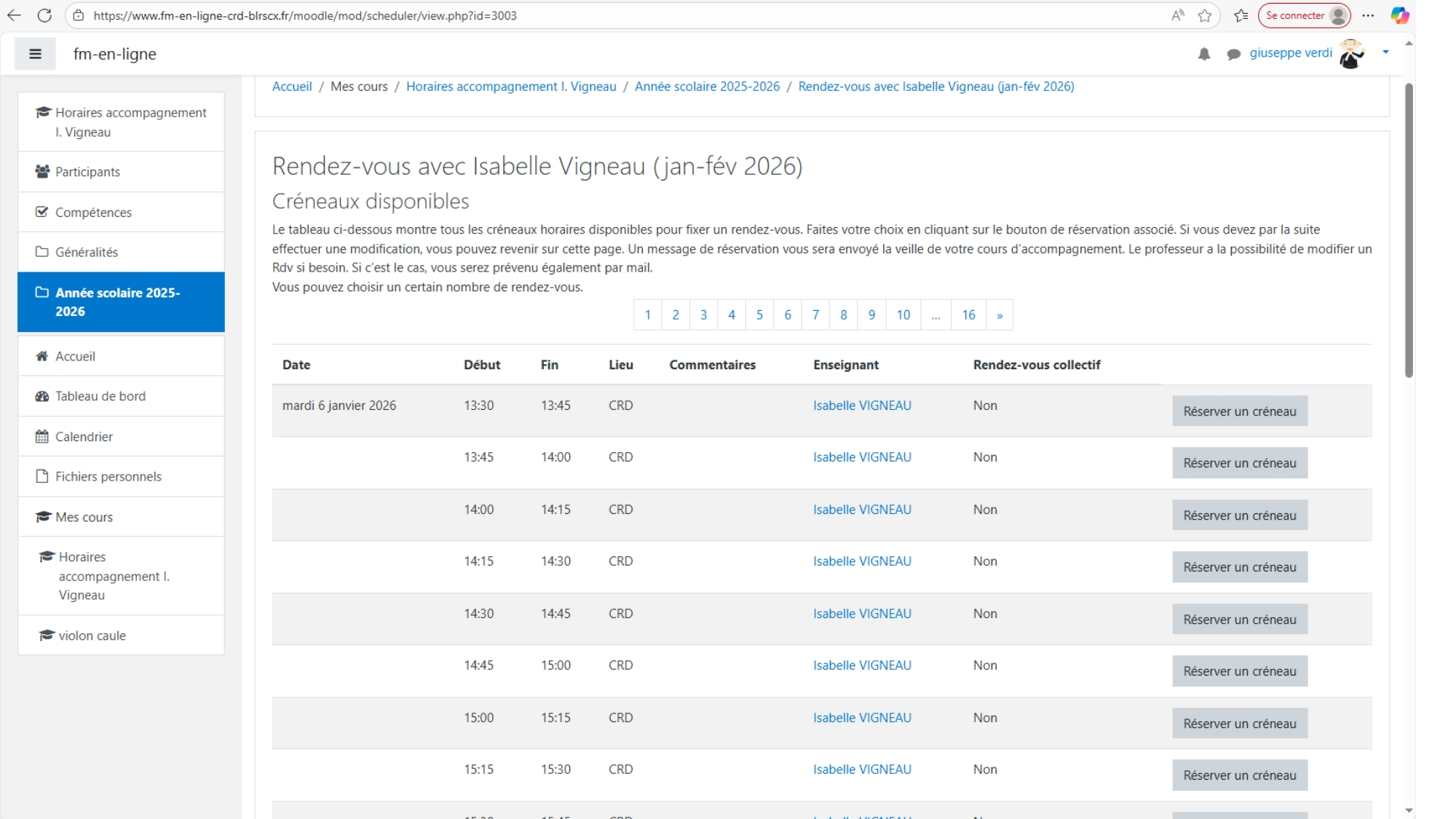This screenshot has height=819, width=1456.
Task: Click the read aloud icon in address bar
Action: [x=1177, y=15]
